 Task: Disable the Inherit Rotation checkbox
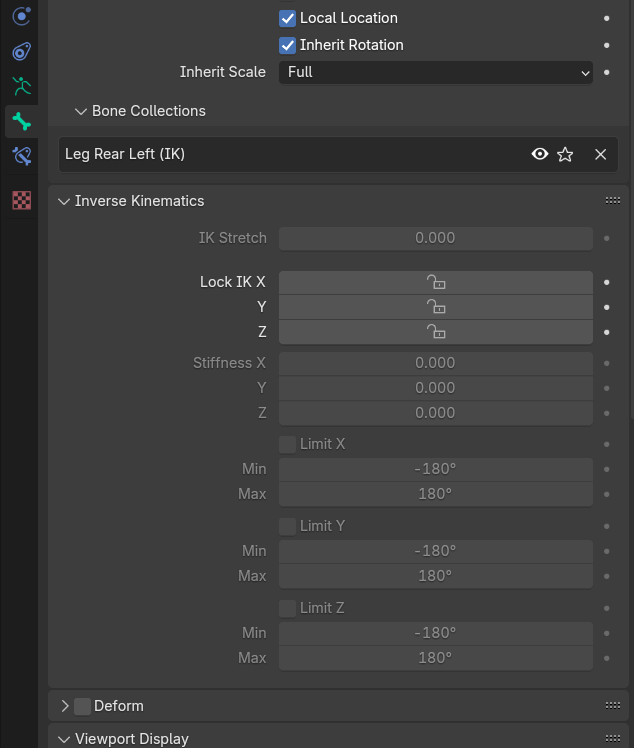[x=288, y=45]
